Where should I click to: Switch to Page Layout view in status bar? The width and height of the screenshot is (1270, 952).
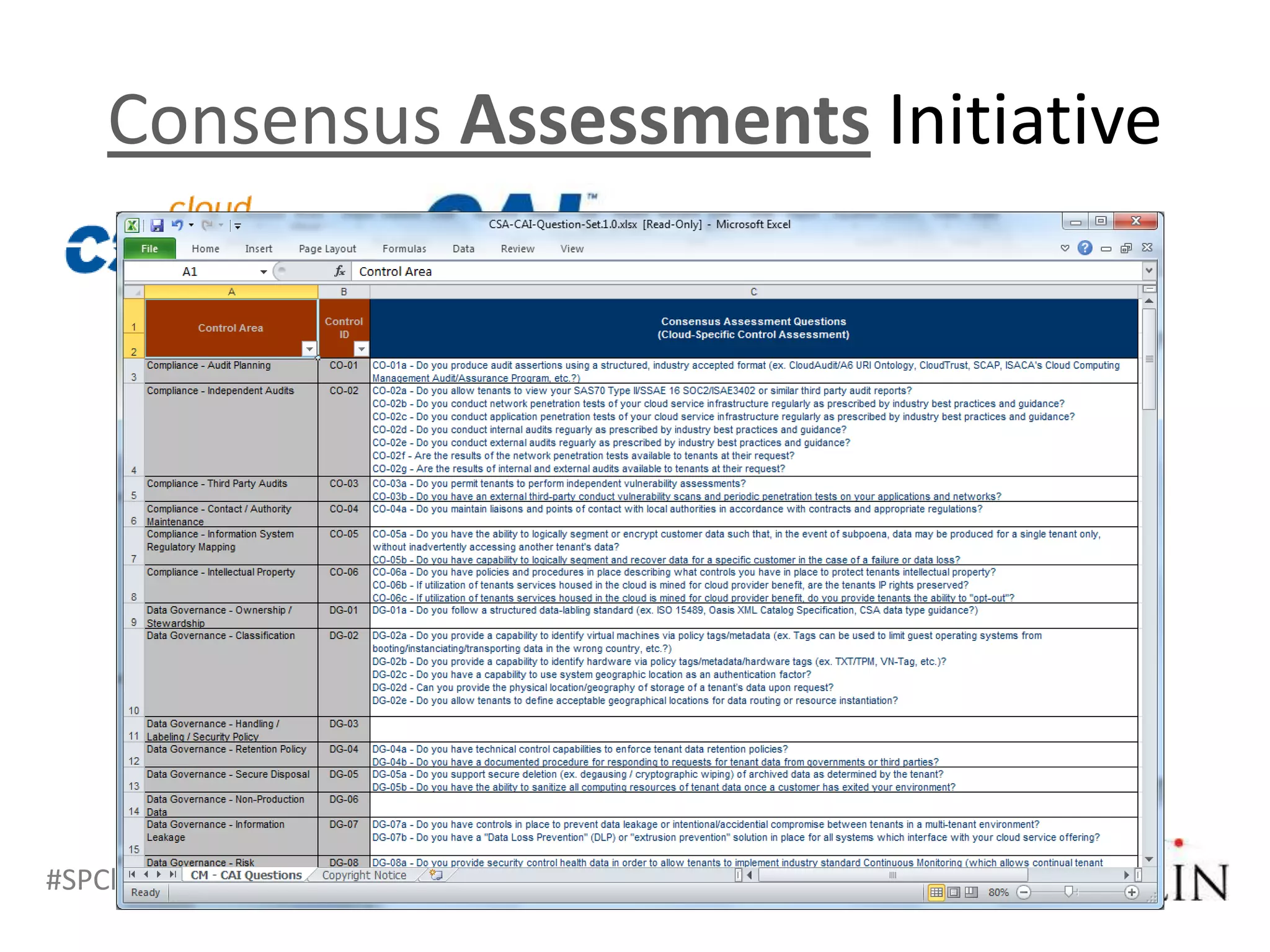[x=954, y=892]
